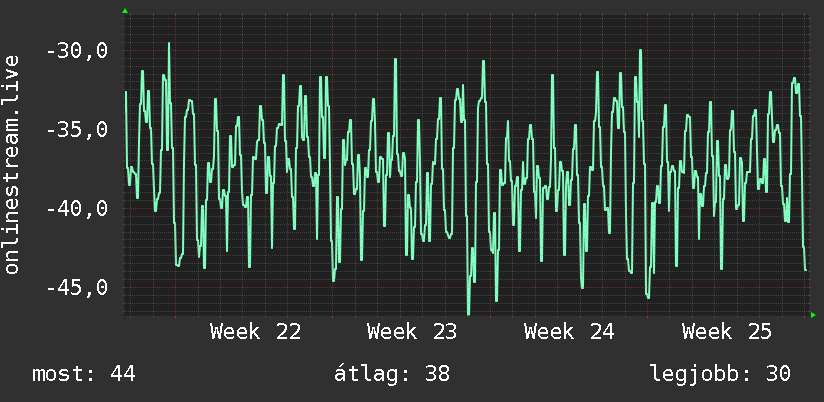Click the -30,0 y-axis value

pyautogui.click(x=77, y=51)
